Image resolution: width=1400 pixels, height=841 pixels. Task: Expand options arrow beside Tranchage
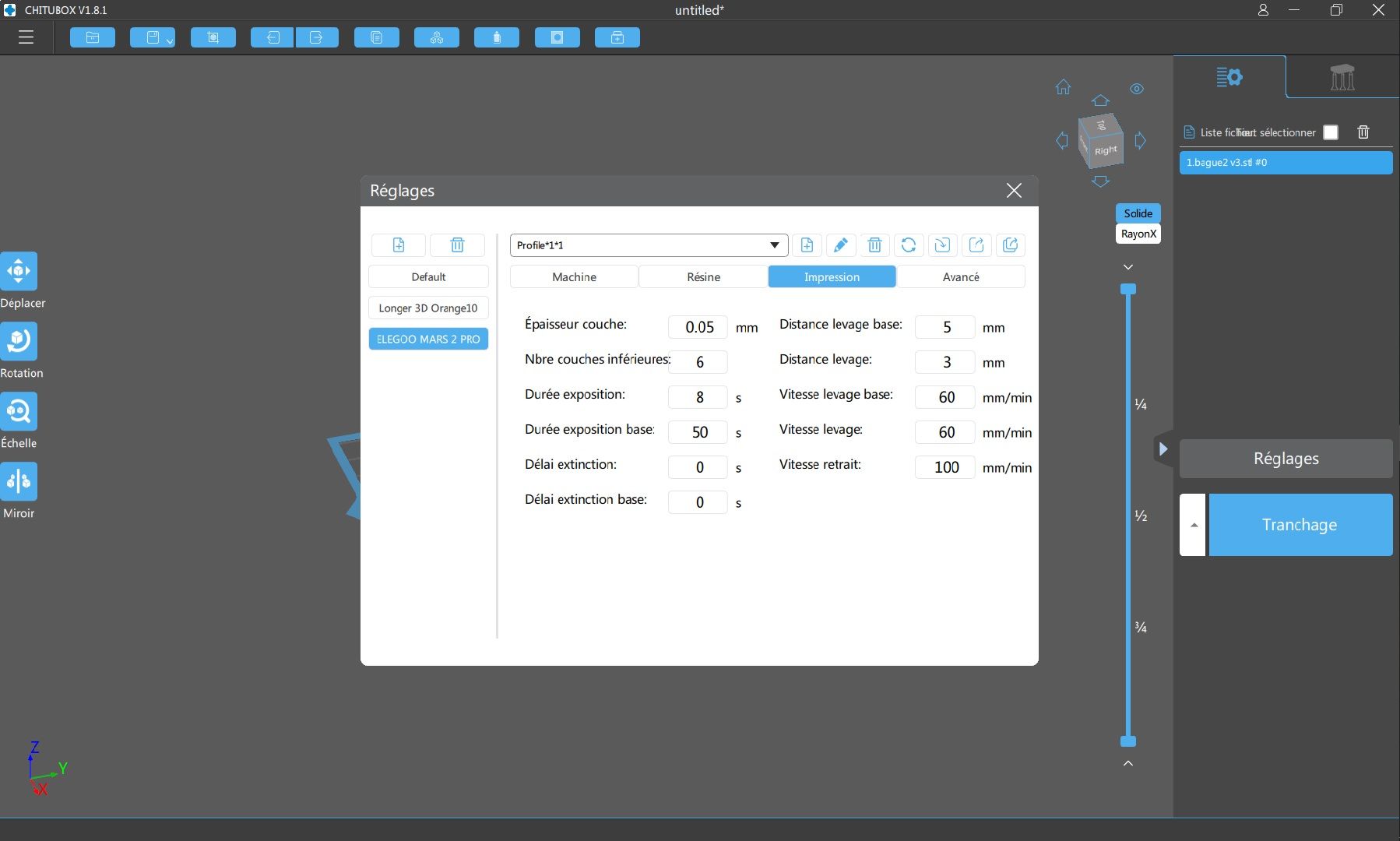coord(1193,525)
